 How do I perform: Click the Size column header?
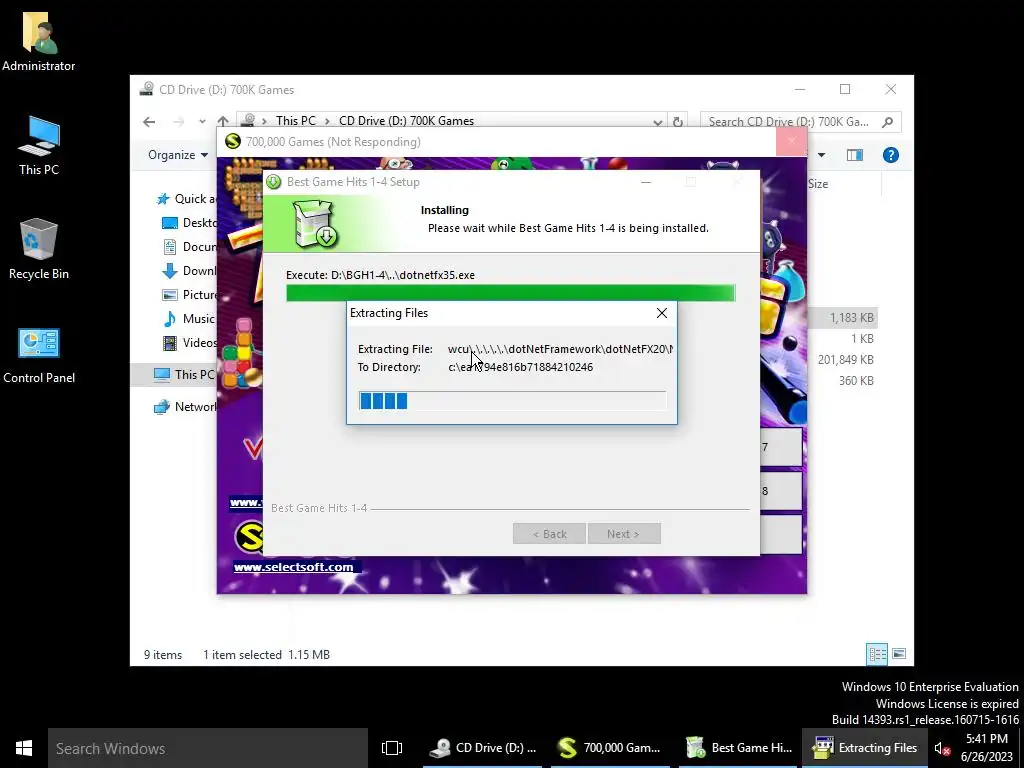pos(818,184)
